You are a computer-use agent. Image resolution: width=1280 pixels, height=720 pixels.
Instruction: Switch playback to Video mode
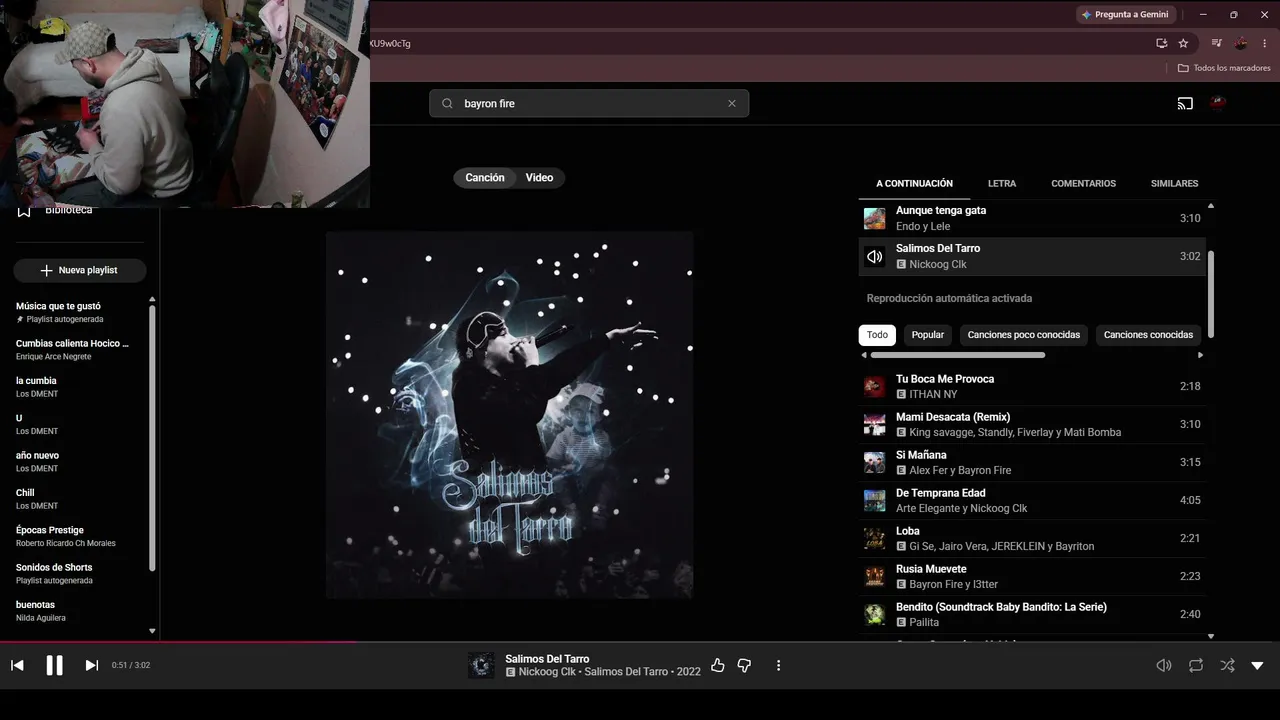coord(540,178)
